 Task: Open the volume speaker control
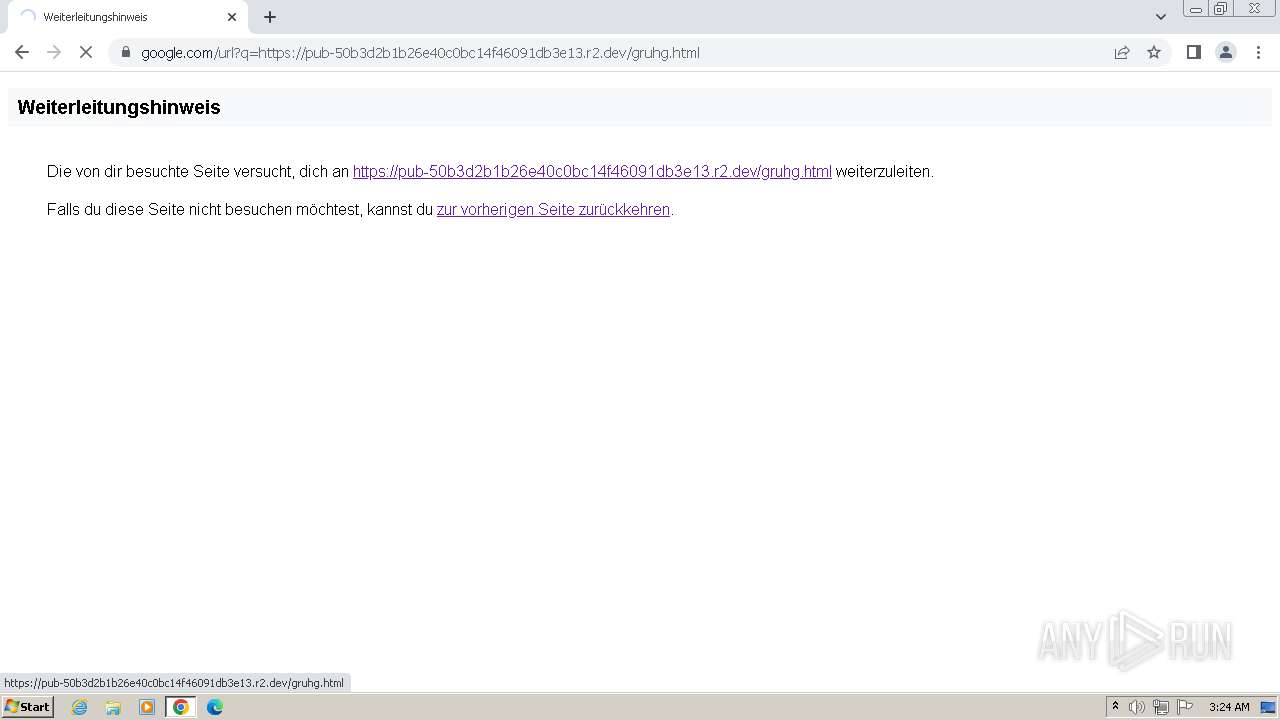coord(1137,707)
